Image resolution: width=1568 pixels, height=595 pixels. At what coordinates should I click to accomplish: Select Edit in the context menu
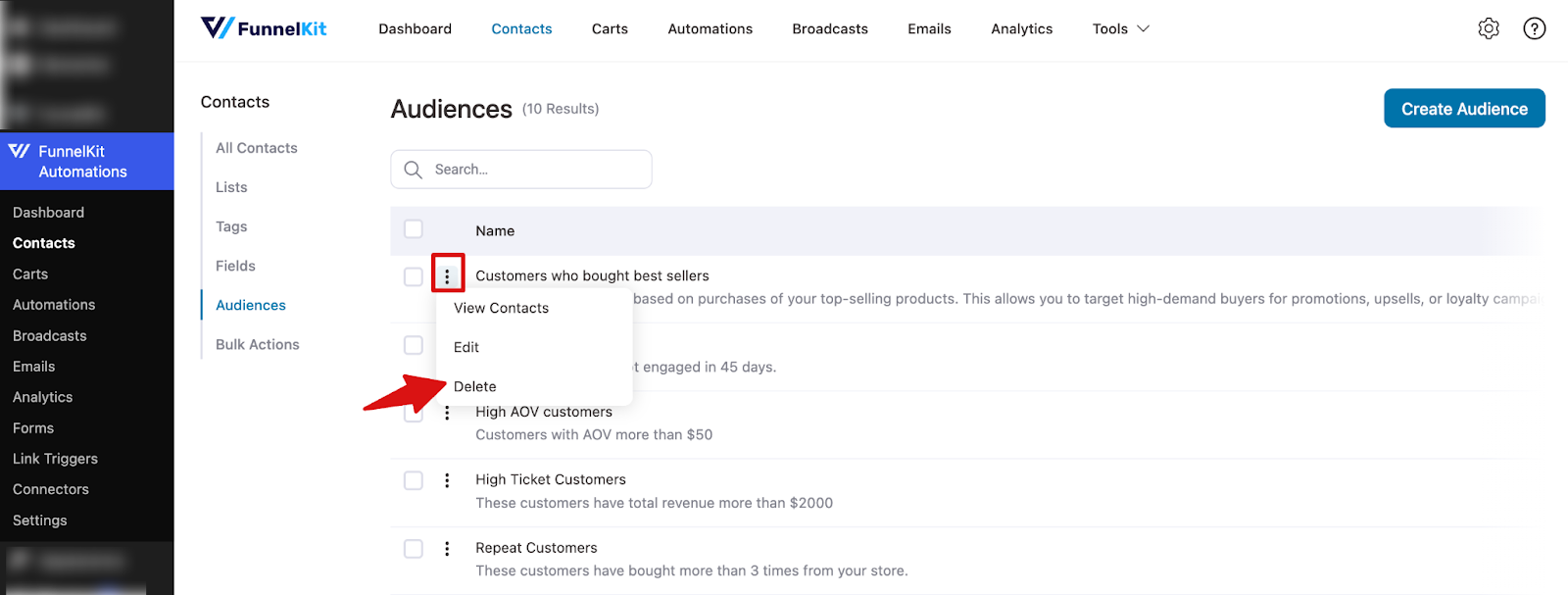point(466,347)
